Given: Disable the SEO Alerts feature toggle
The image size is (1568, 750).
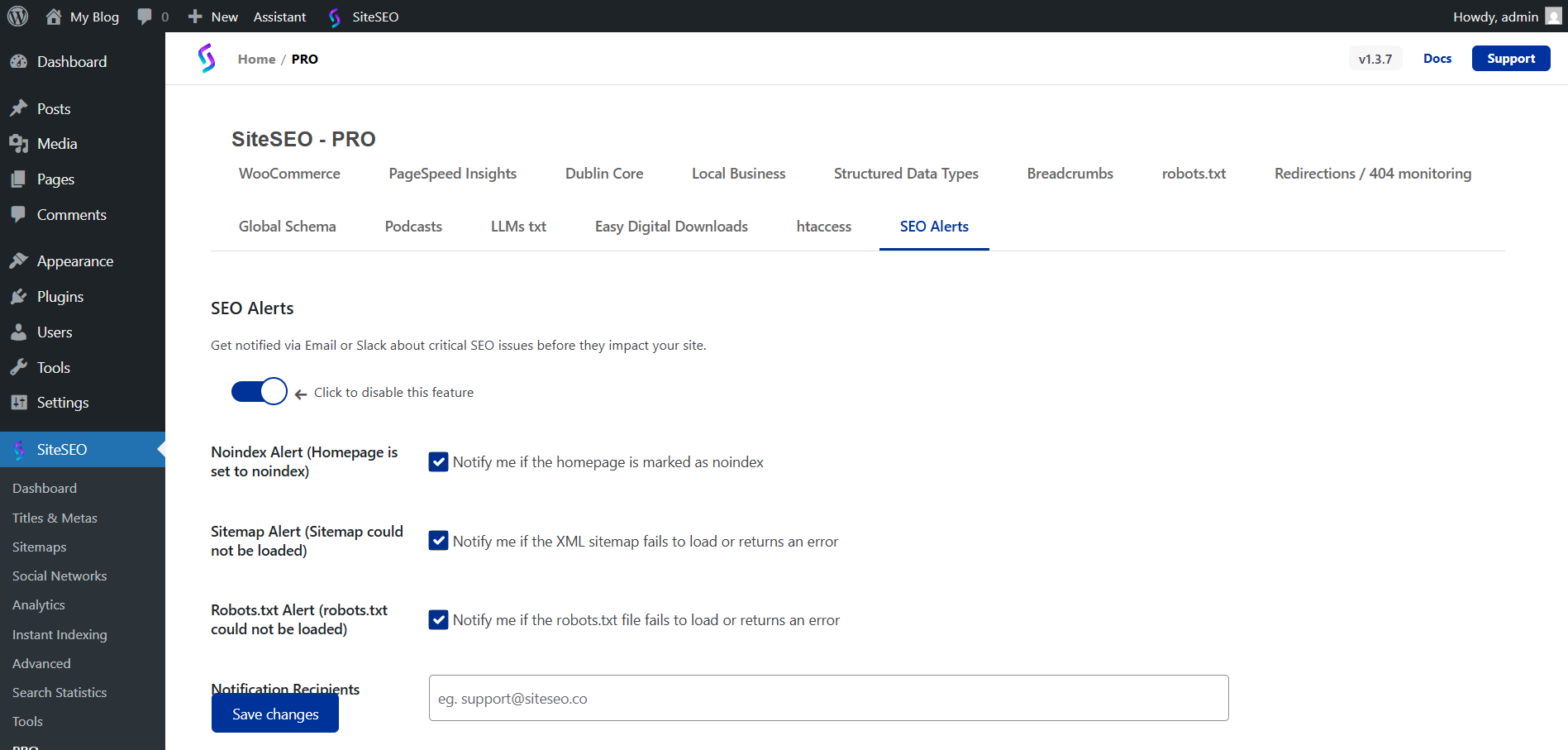Looking at the screenshot, I should [x=259, y=391].
